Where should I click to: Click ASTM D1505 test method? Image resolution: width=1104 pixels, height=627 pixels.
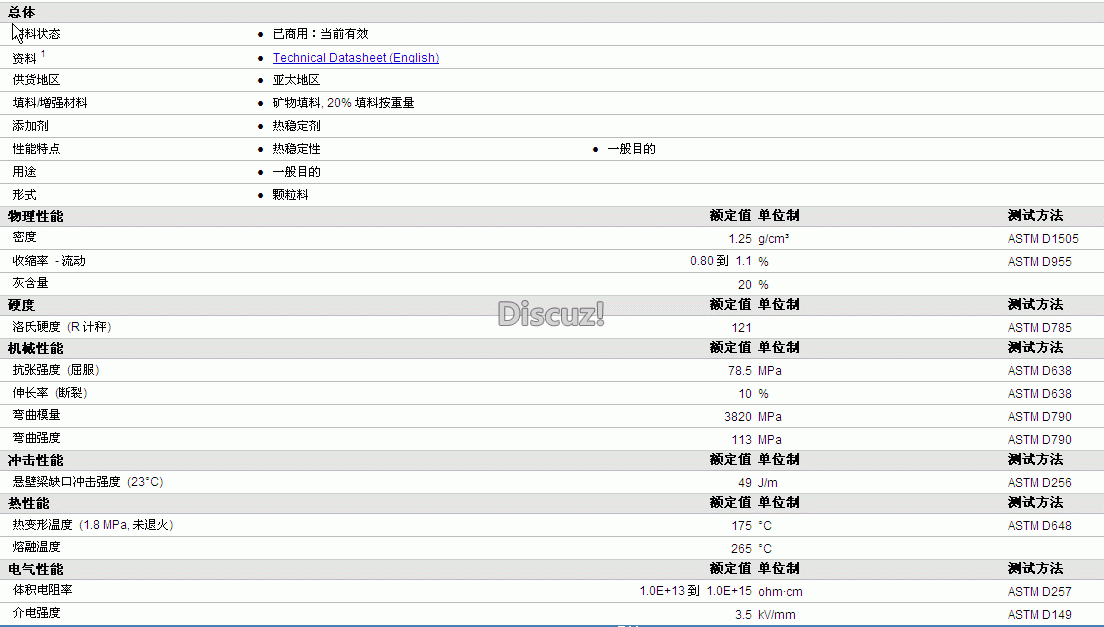pyautogui.click(x=1043, y=239)
